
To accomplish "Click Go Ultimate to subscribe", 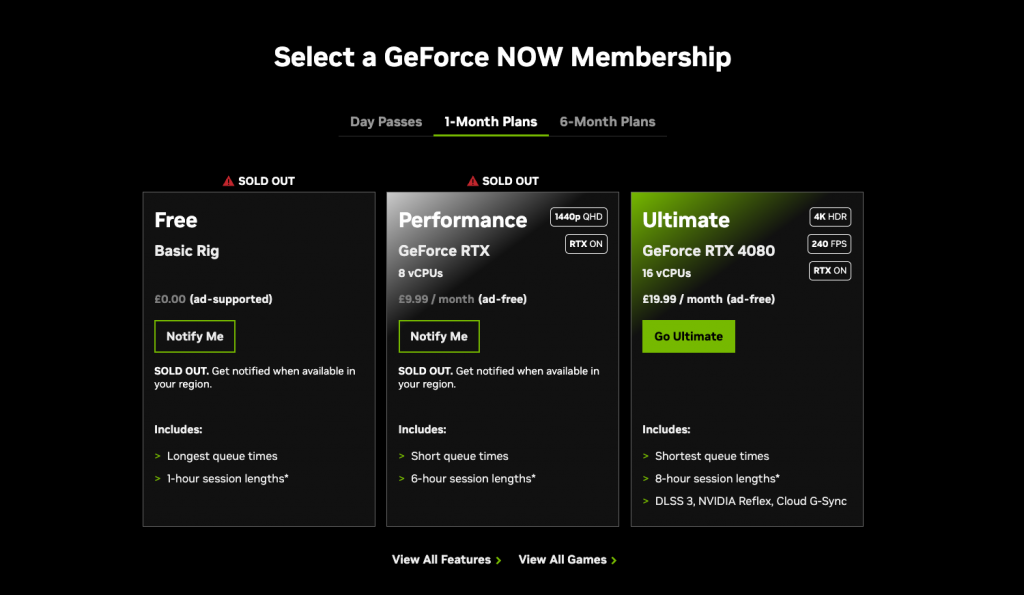I will (688, 336).
